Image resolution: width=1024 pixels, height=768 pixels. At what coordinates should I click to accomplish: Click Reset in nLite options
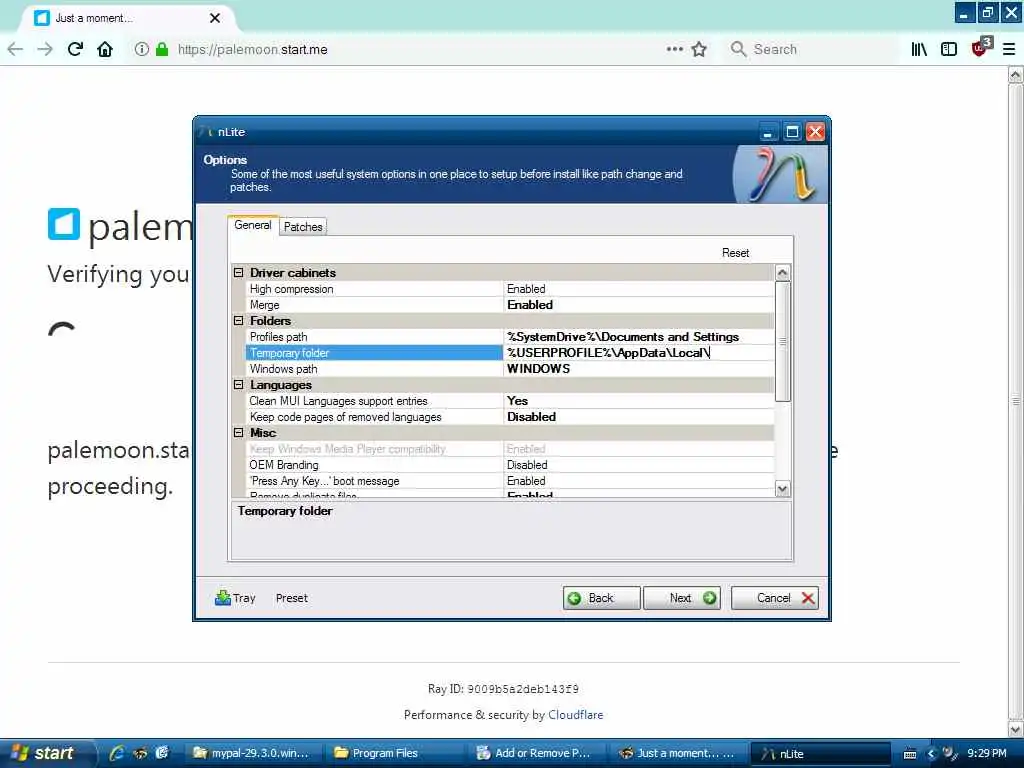(x=735, y=253)
